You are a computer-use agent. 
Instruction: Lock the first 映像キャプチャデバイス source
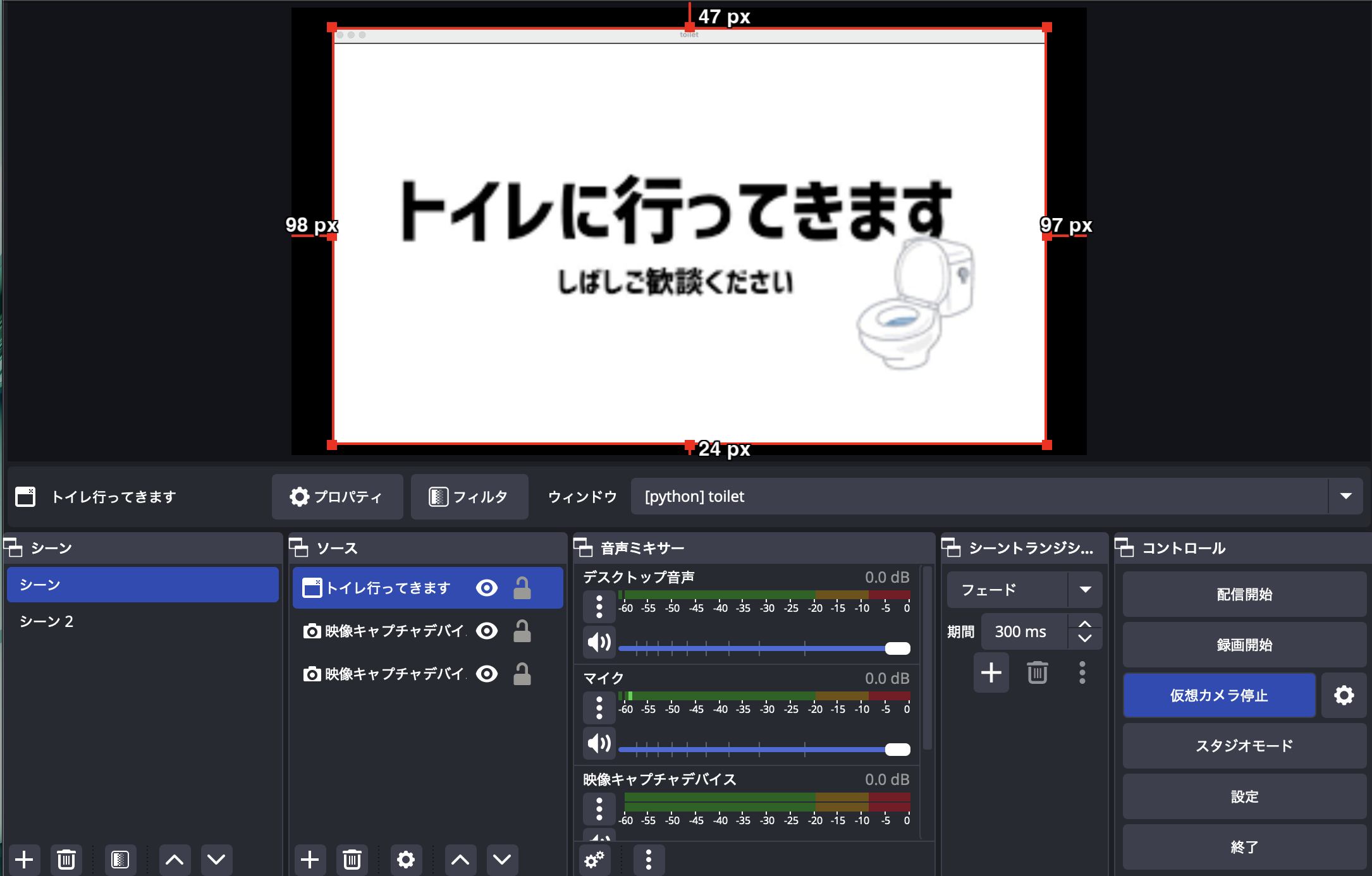tap(522, 630)
